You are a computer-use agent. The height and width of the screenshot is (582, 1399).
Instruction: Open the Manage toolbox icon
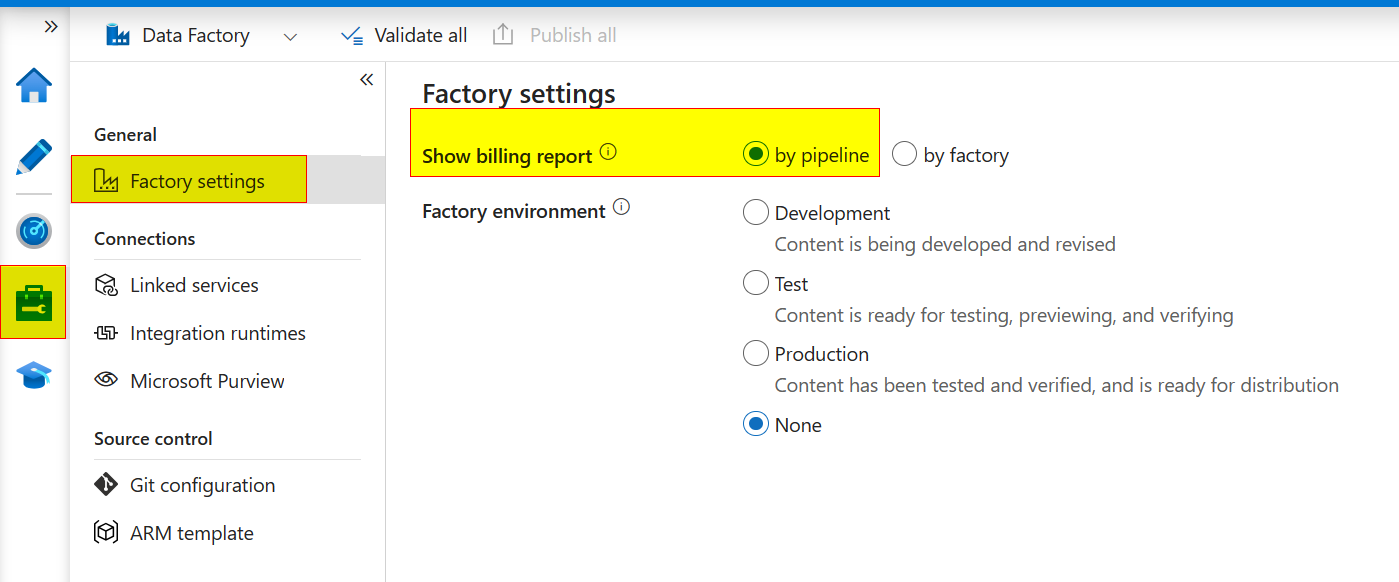tap(34, 302)
